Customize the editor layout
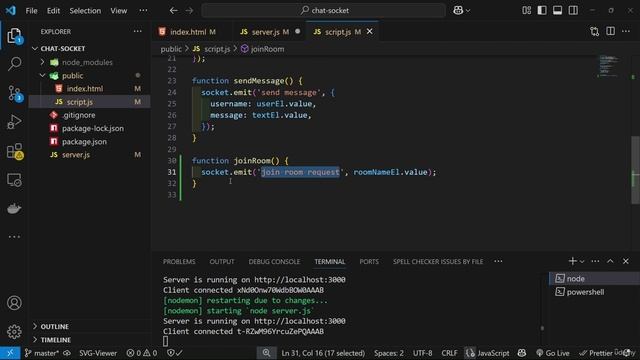 [x=527, y=11]
